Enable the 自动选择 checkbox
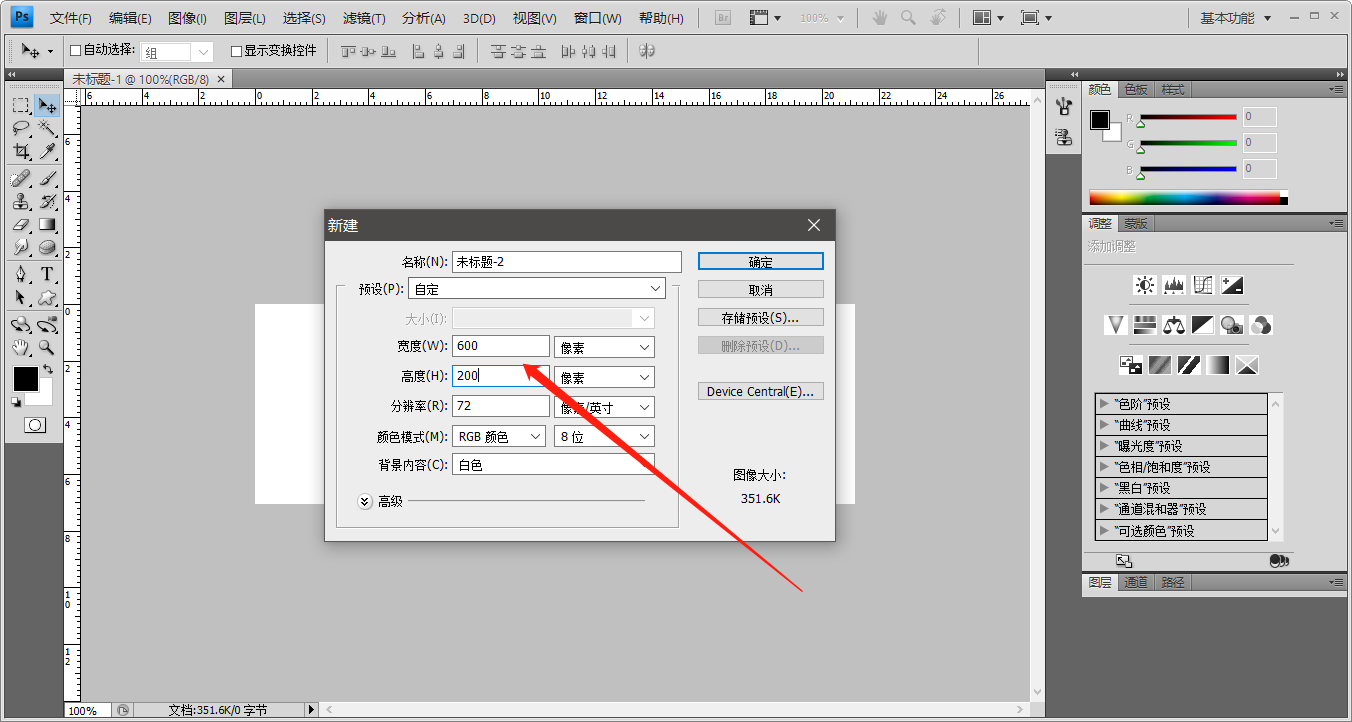 coord(75,51)
